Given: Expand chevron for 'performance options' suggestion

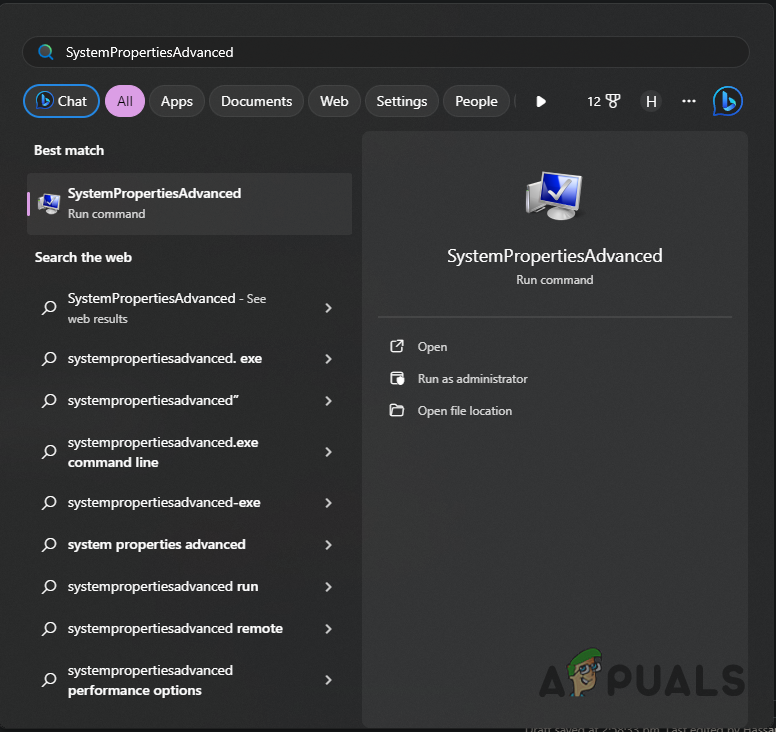Looking at the screenshot, I should click(328, 680).
